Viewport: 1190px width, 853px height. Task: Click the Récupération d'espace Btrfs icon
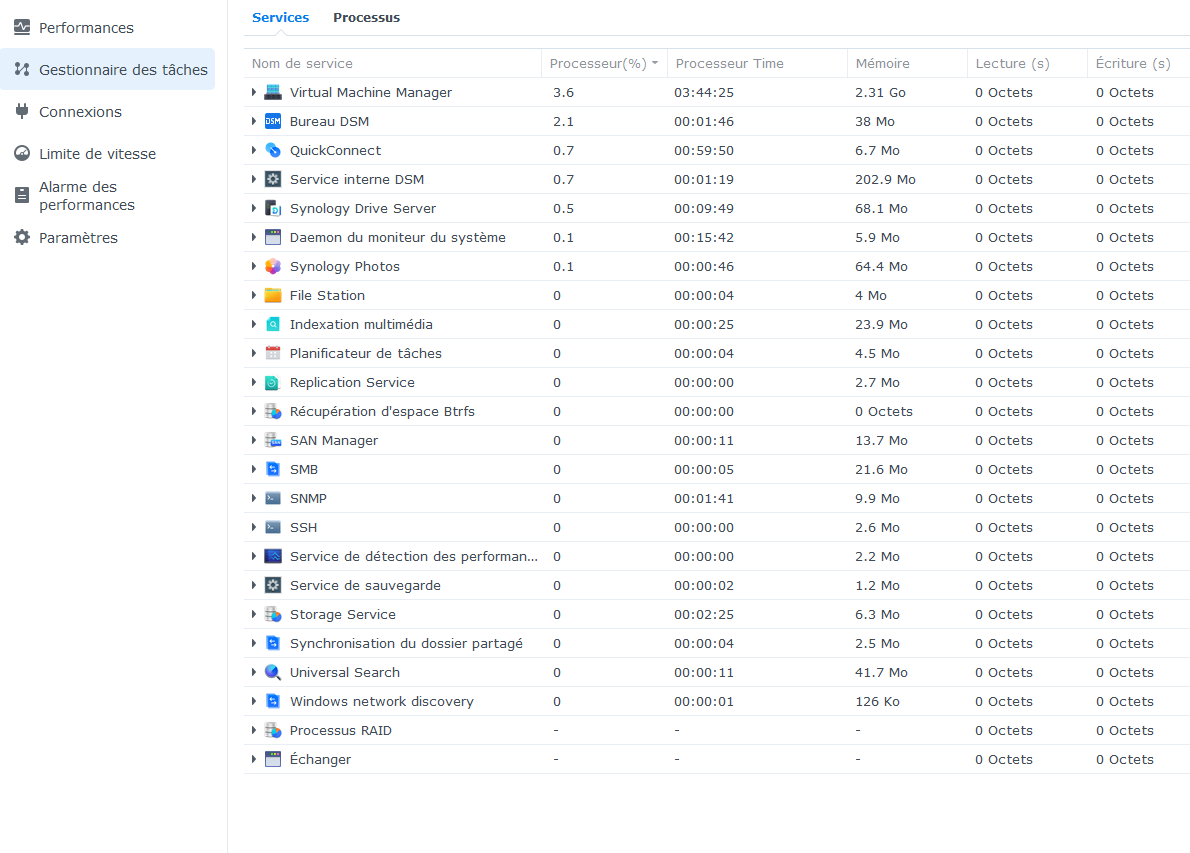[273, 411]
